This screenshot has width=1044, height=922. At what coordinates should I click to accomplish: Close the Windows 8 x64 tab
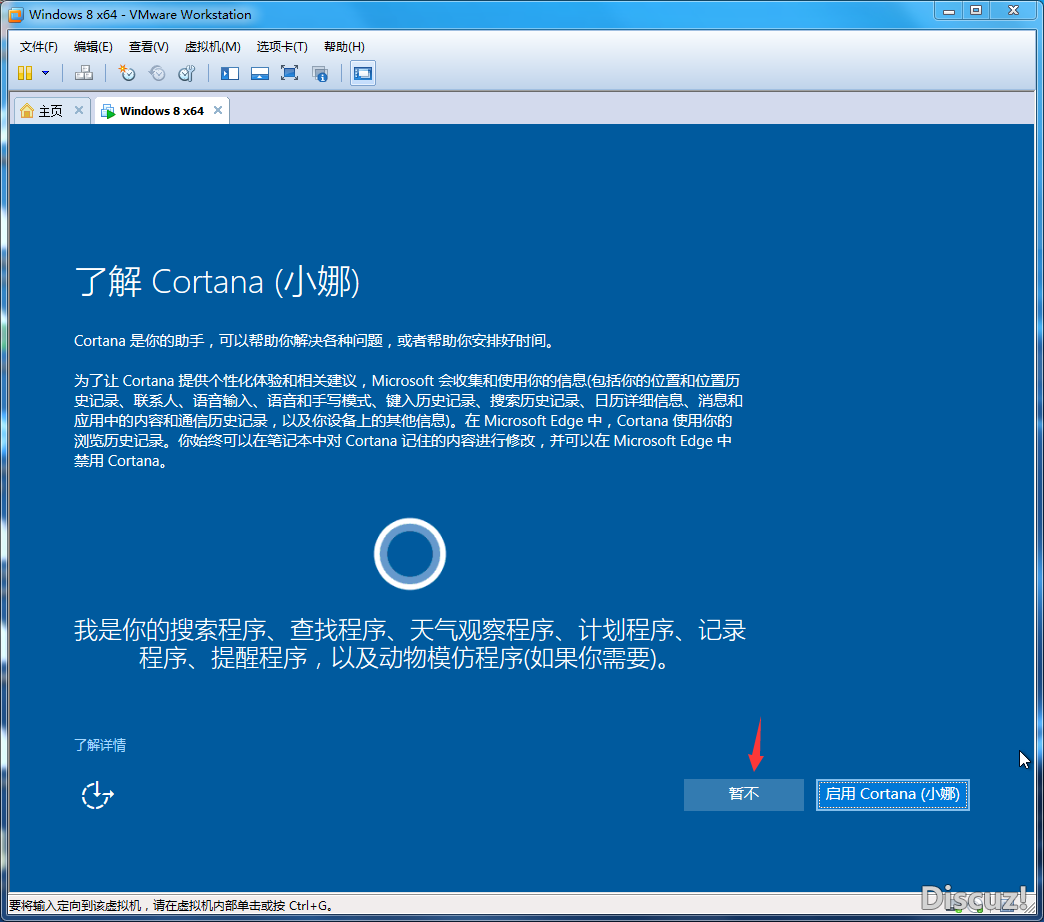click(x=218, y=110)
